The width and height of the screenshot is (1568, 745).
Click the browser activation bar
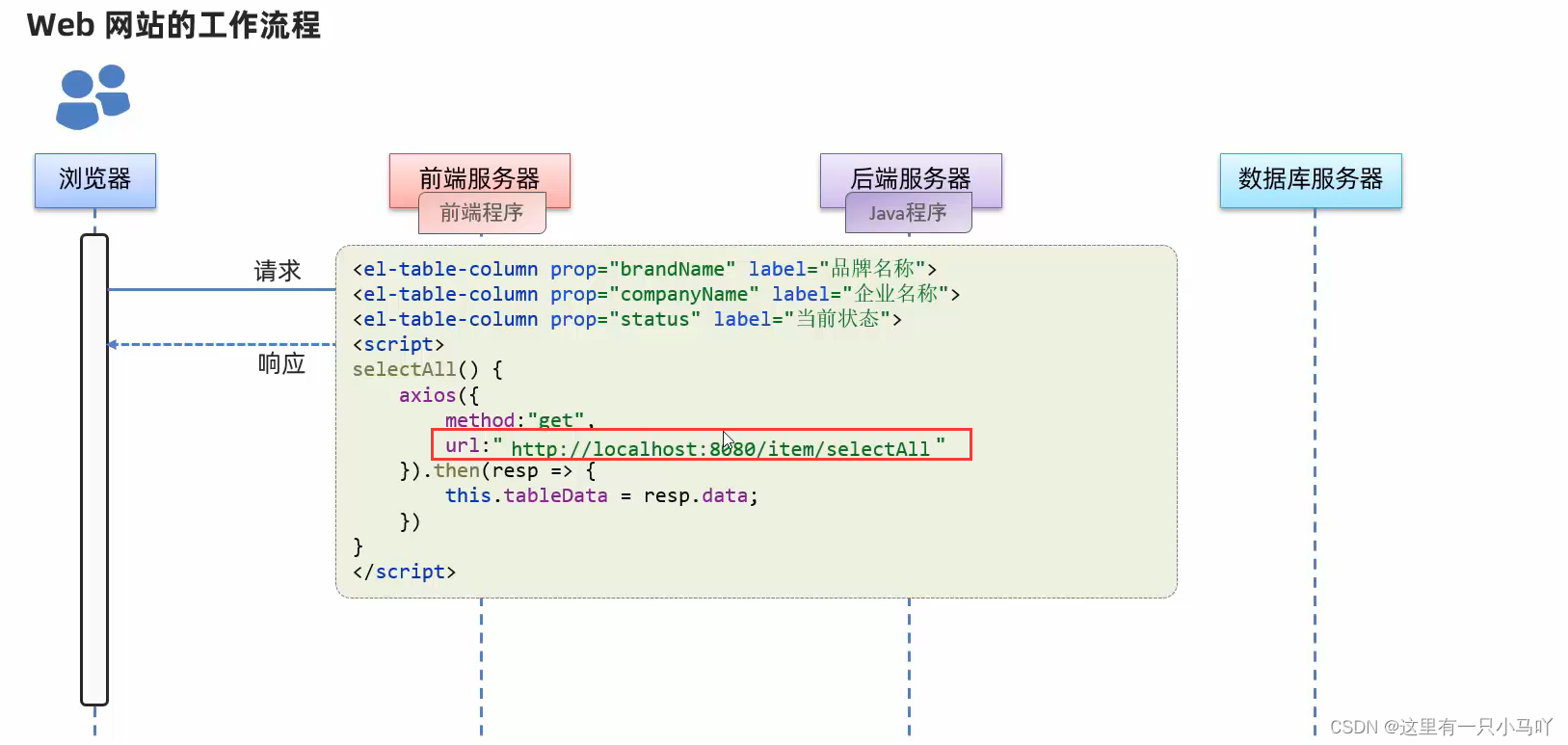pyautogui.click(x=94, y=469)
